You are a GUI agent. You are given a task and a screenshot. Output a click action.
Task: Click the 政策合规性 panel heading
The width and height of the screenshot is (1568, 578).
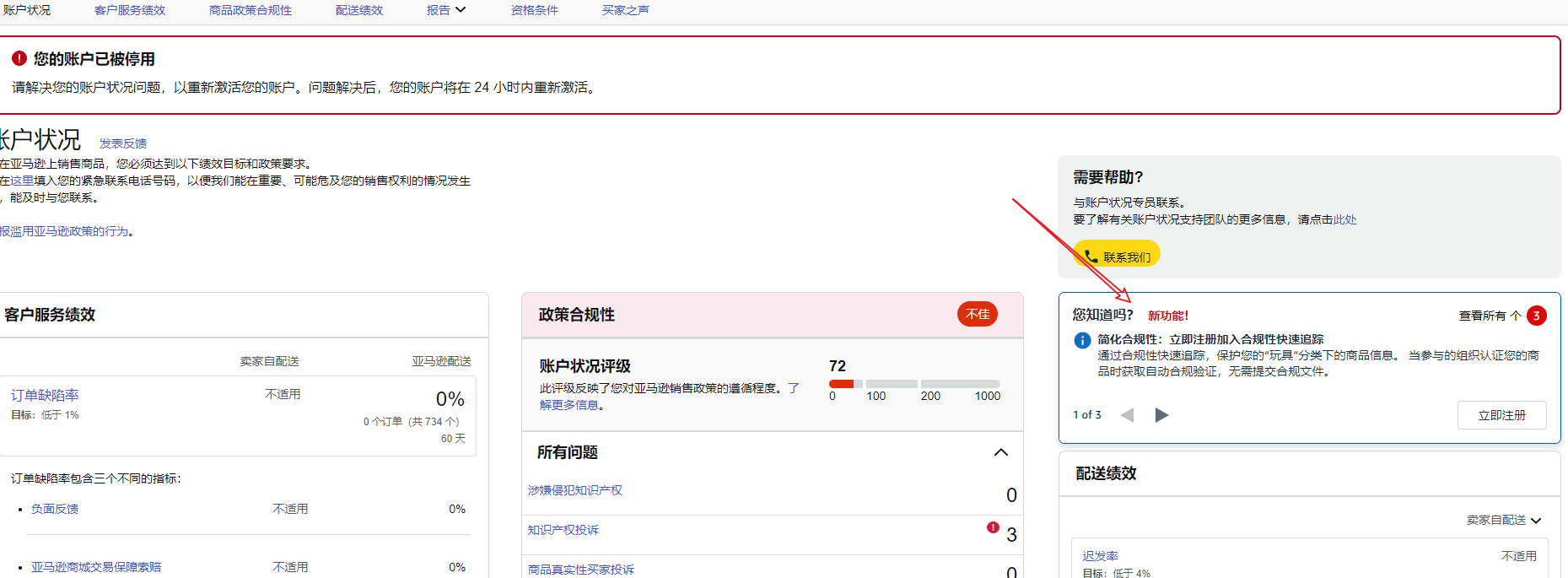(x=577, y=315)
